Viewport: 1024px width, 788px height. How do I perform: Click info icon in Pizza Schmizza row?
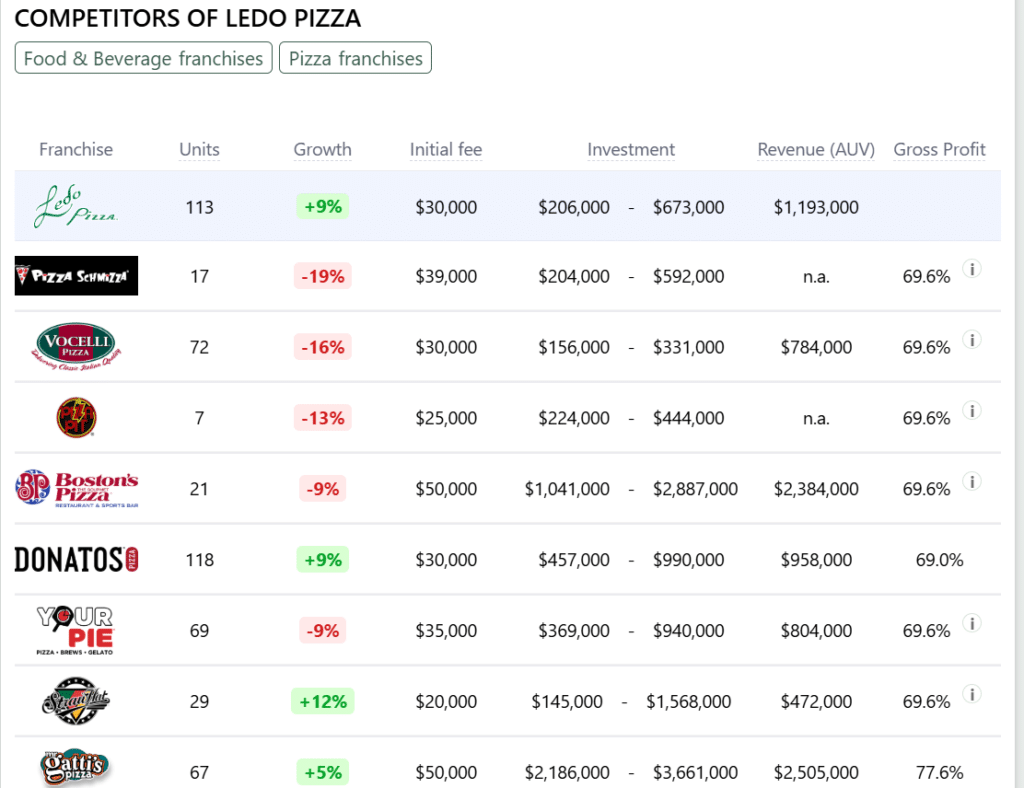[x=970, y=269]
